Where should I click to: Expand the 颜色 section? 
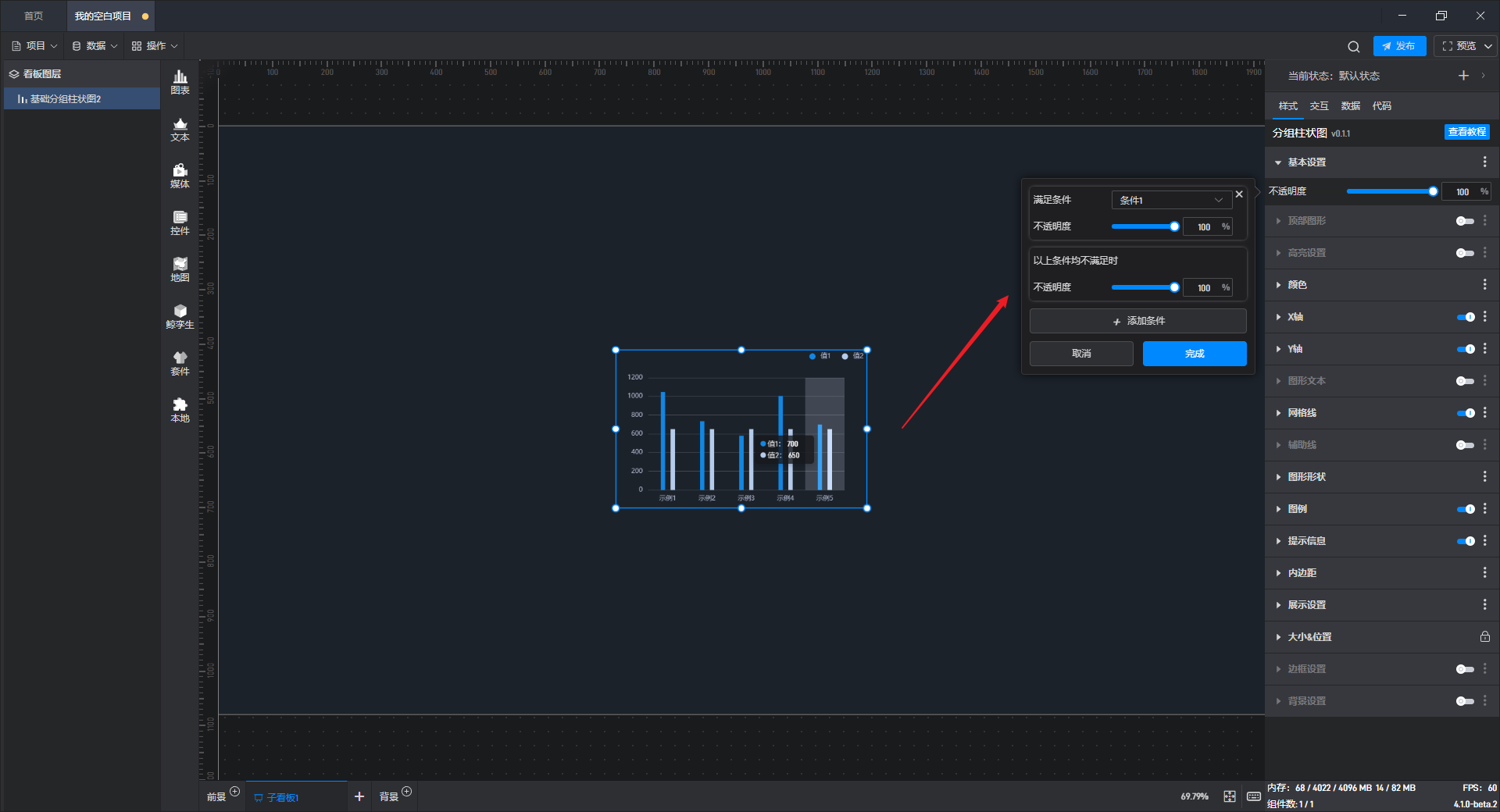1278,285
